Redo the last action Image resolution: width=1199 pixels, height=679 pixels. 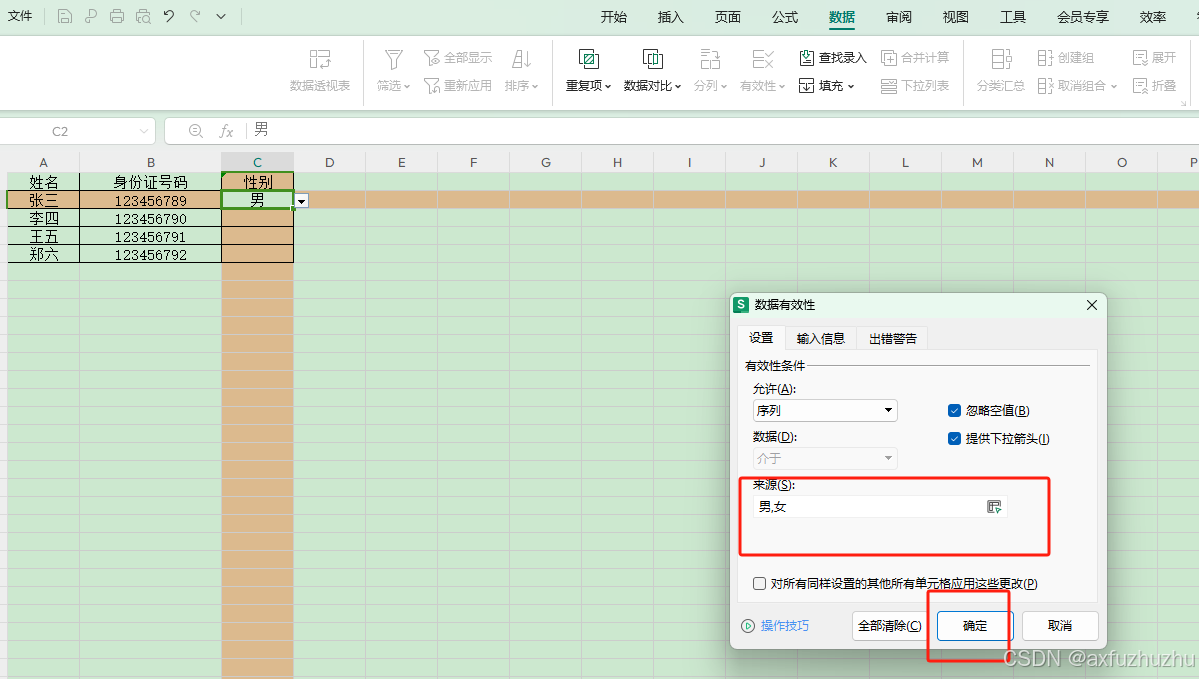click(x=195, y=16)
